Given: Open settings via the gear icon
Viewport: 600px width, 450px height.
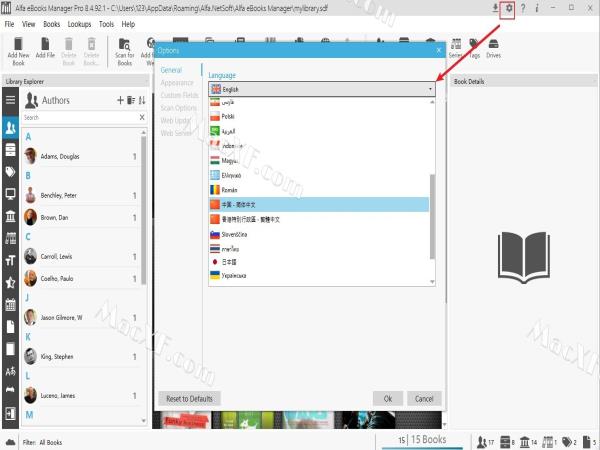Looking at the screenshot, I should coord(508,9).
